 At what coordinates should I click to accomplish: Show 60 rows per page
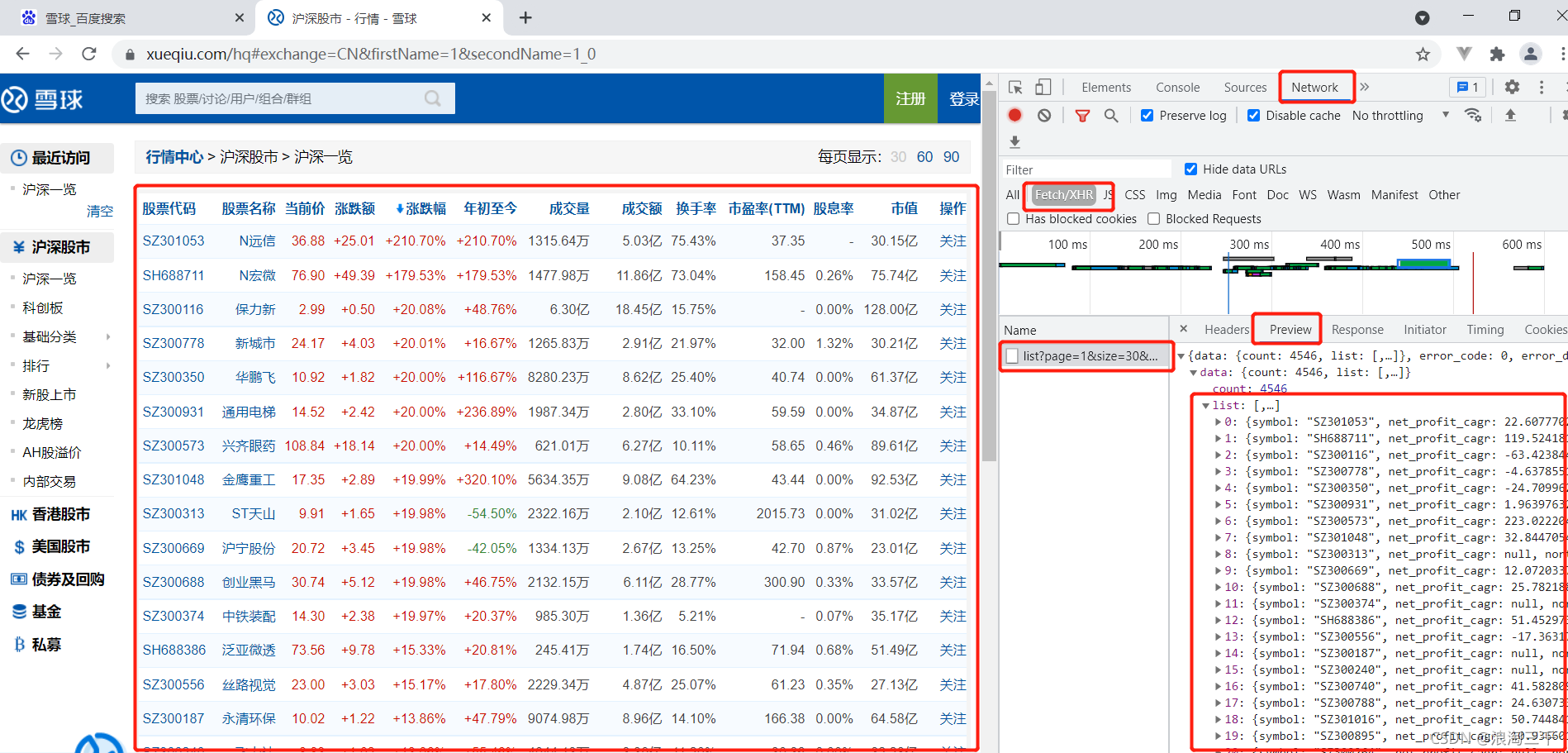coord(924,157)
